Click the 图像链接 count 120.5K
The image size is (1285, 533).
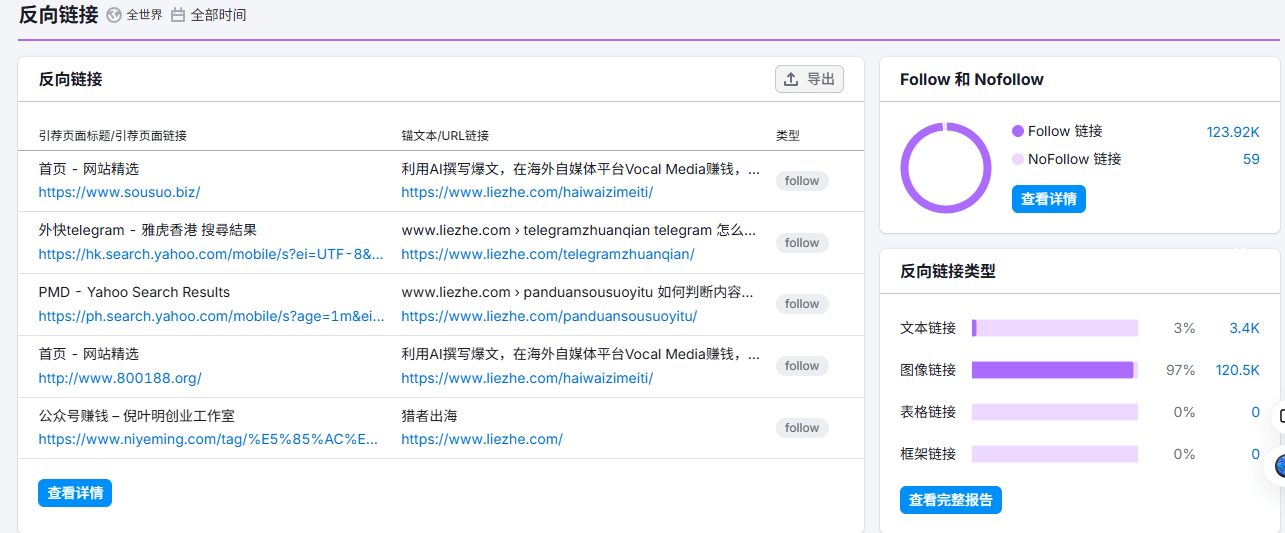(1238, 370)
